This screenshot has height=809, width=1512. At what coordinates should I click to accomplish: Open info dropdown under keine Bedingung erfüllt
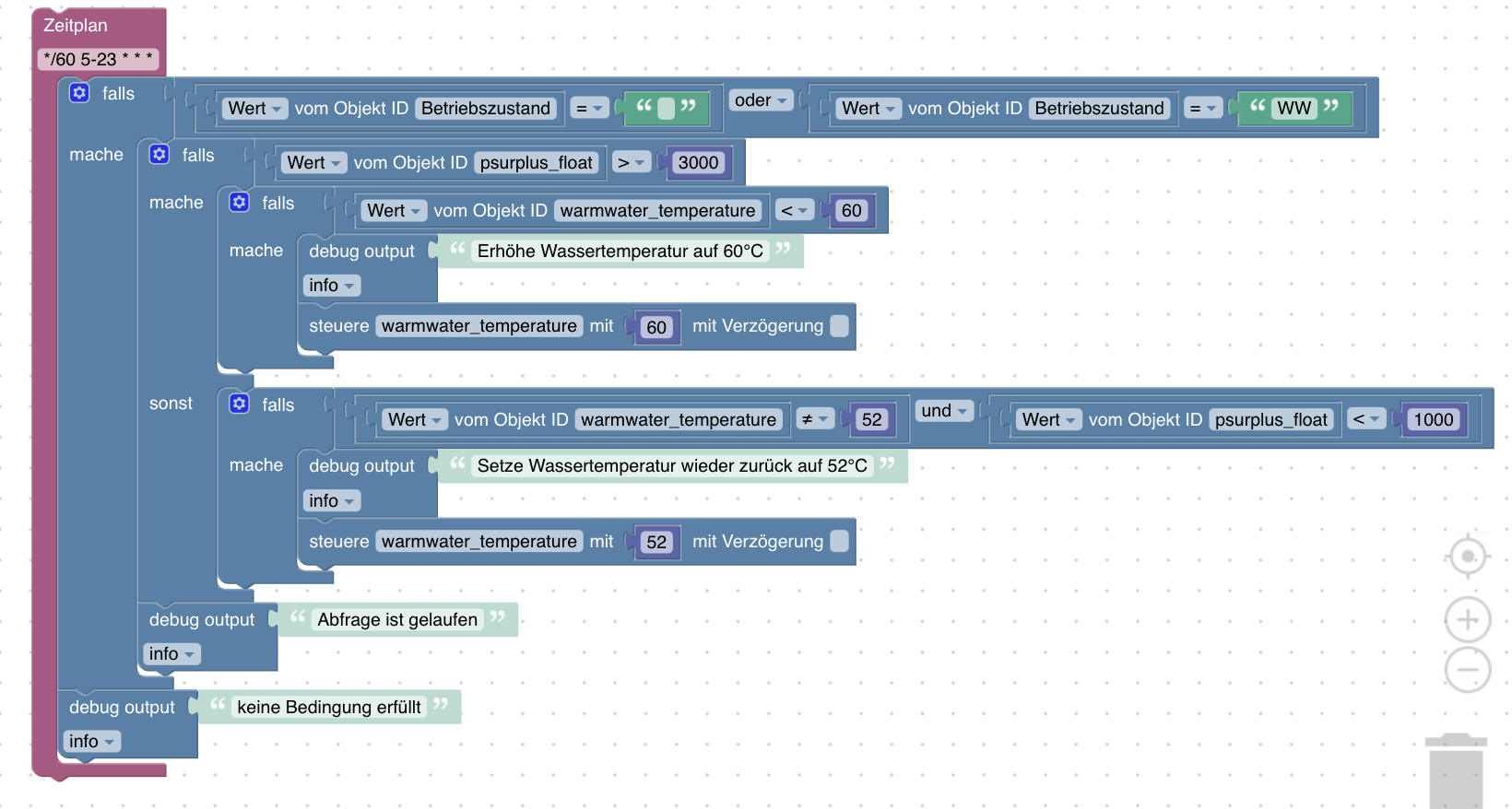click(92, 742)
